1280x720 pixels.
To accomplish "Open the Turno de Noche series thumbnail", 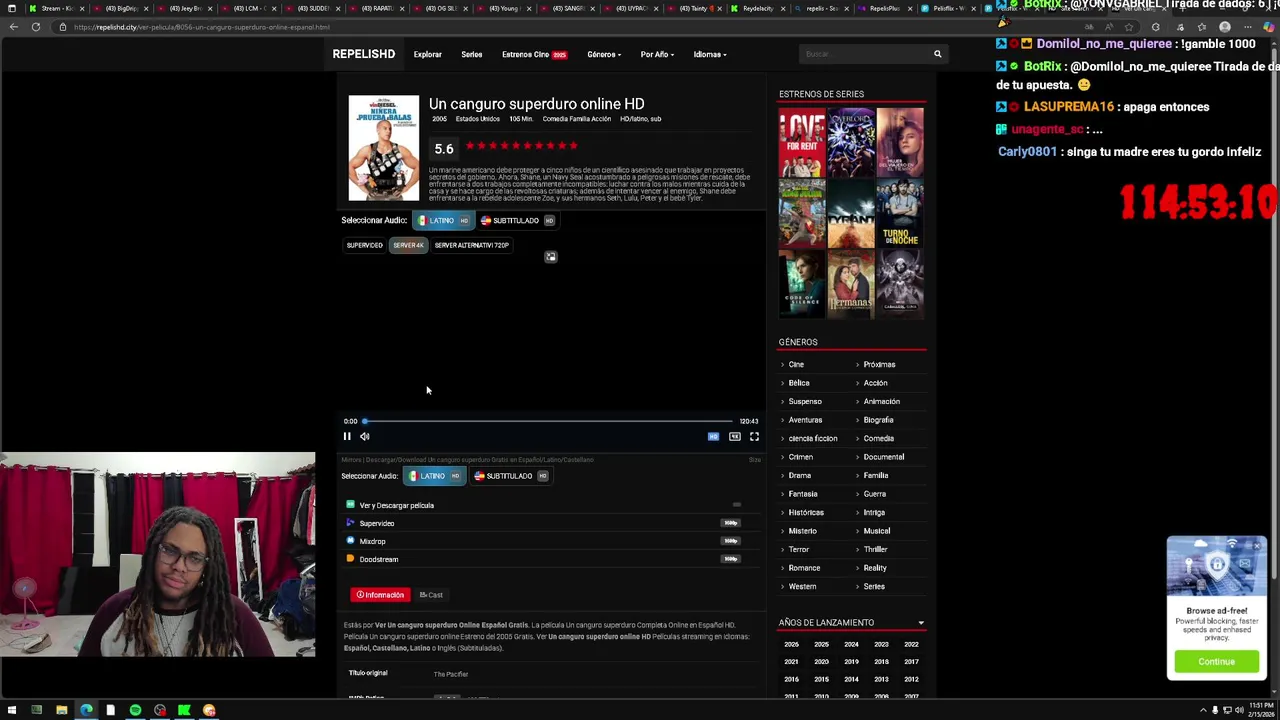I will (x=900, y=214).
